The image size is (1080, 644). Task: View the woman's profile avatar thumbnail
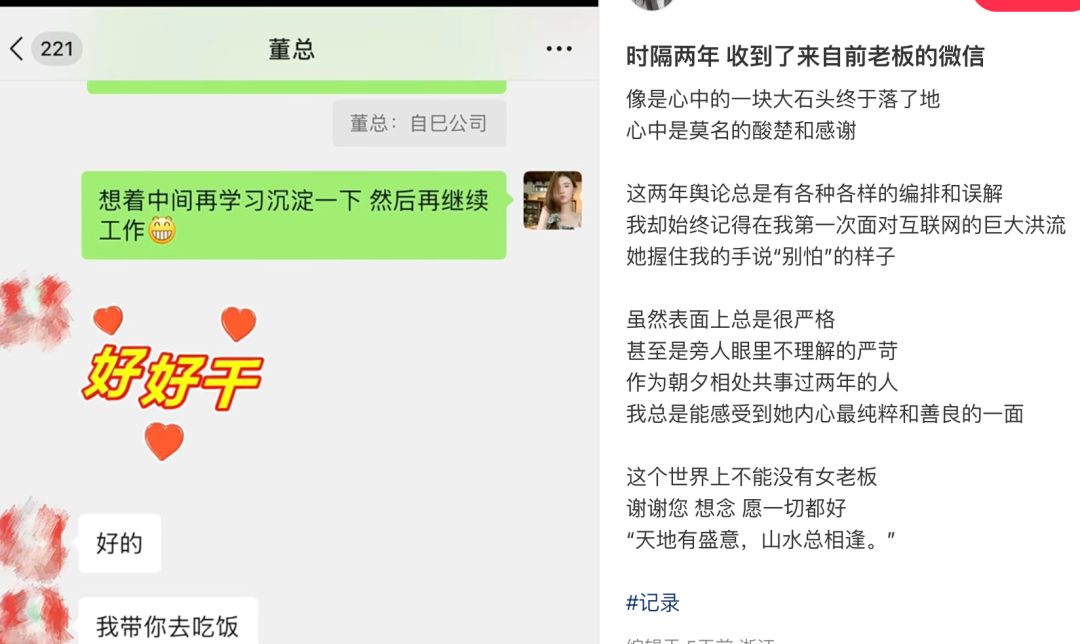pos(552,200)
